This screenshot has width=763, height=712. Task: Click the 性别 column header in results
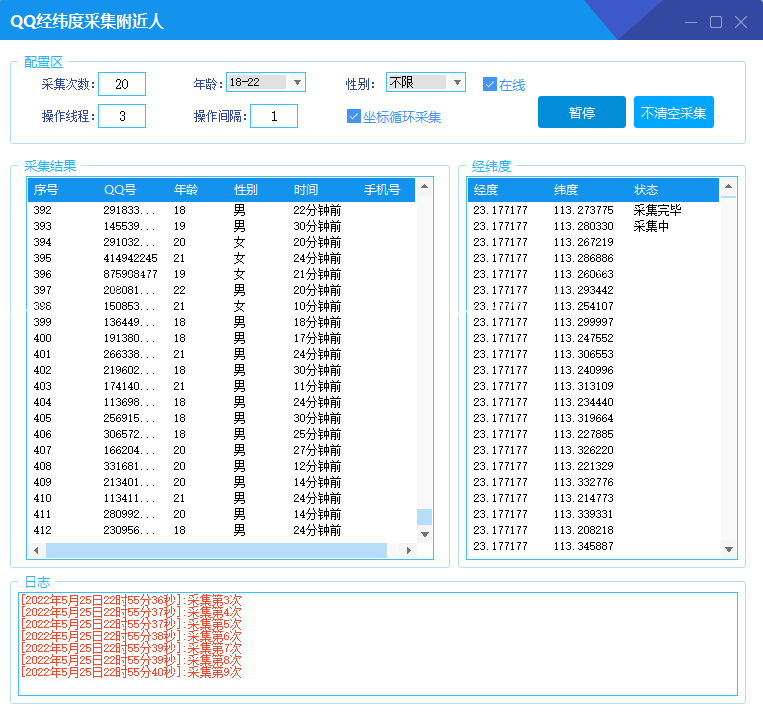pos(246,190)
